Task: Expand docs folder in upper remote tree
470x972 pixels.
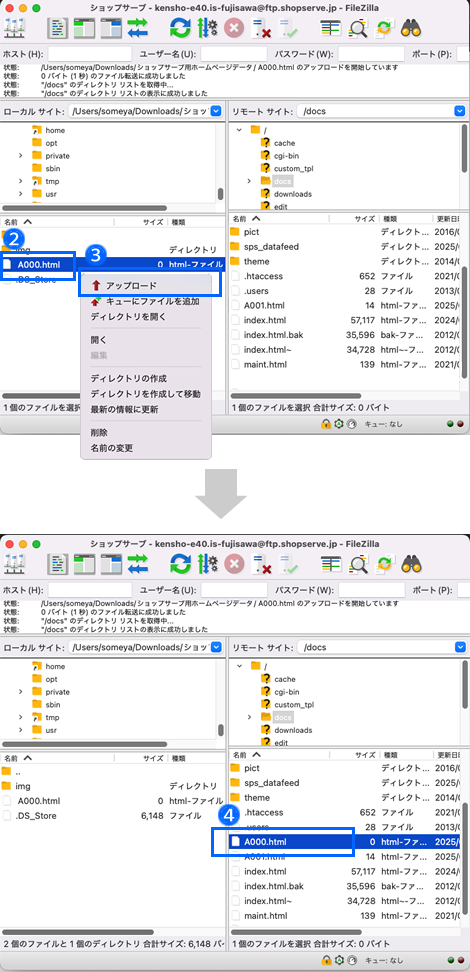Action: click(249, 181)
